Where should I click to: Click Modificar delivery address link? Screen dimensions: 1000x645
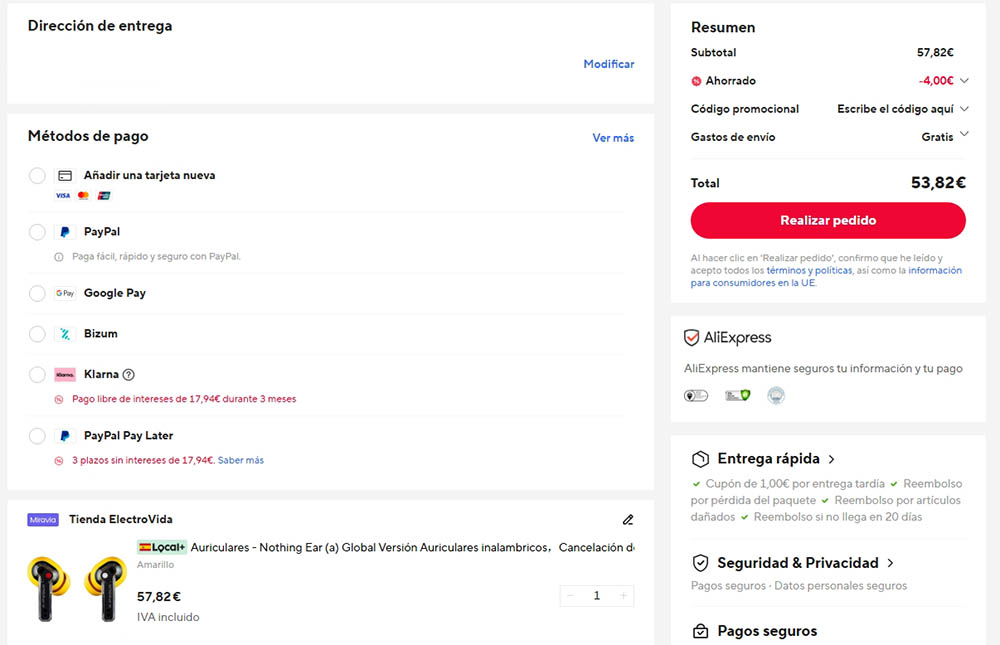609,64
